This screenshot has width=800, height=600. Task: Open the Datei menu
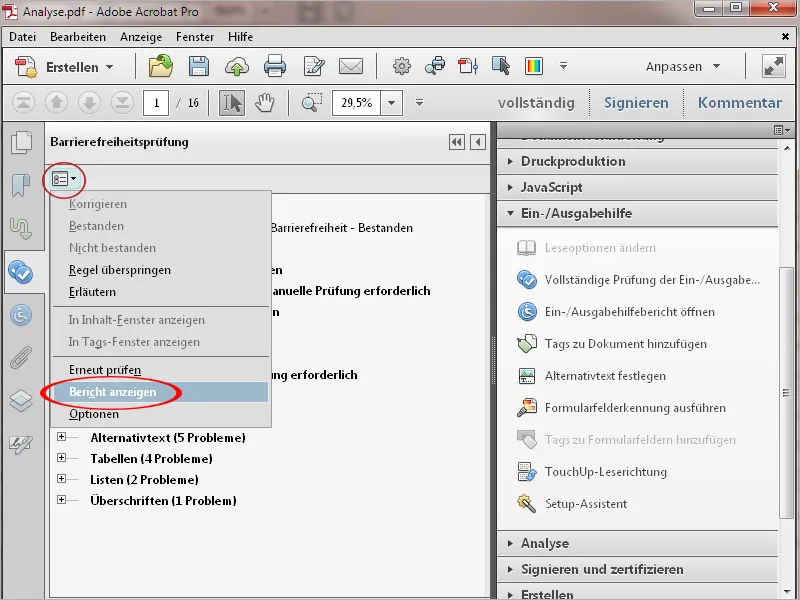[x=22, y=37]
